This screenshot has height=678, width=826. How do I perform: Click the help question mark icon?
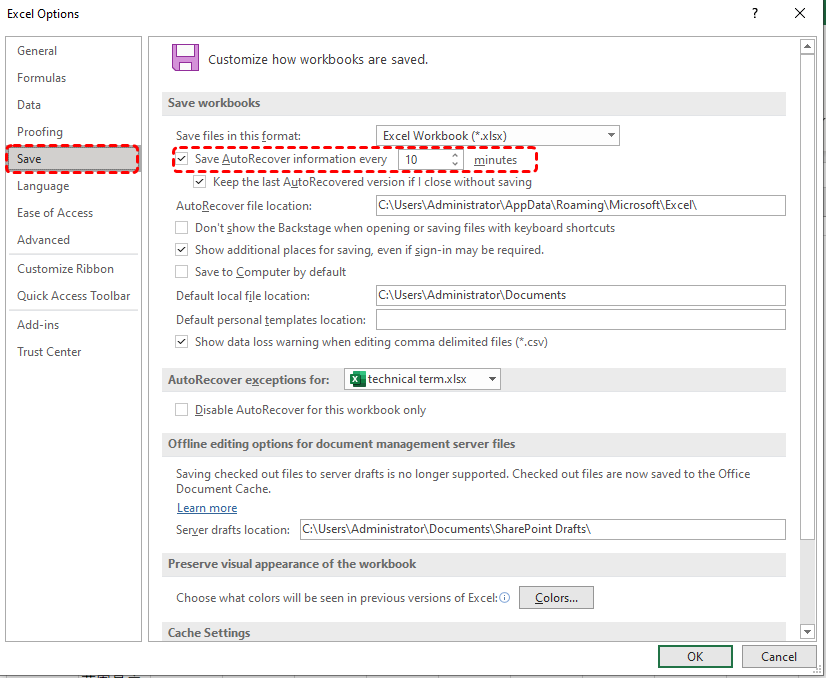[755, 14]
